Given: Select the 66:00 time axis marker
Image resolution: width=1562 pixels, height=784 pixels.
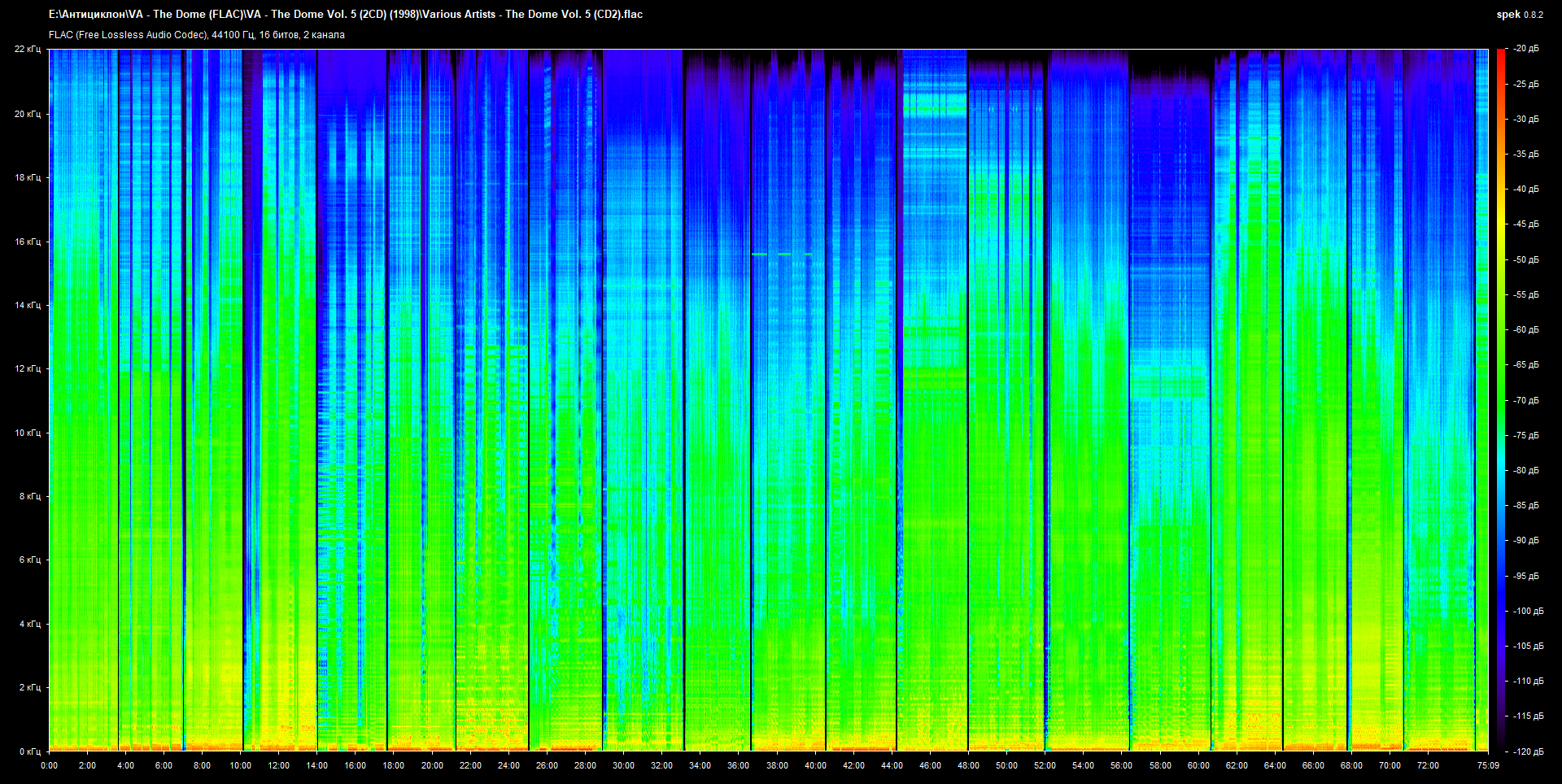Looking at the screenshot, I should pyautogui.click(x=1313, y=765).
